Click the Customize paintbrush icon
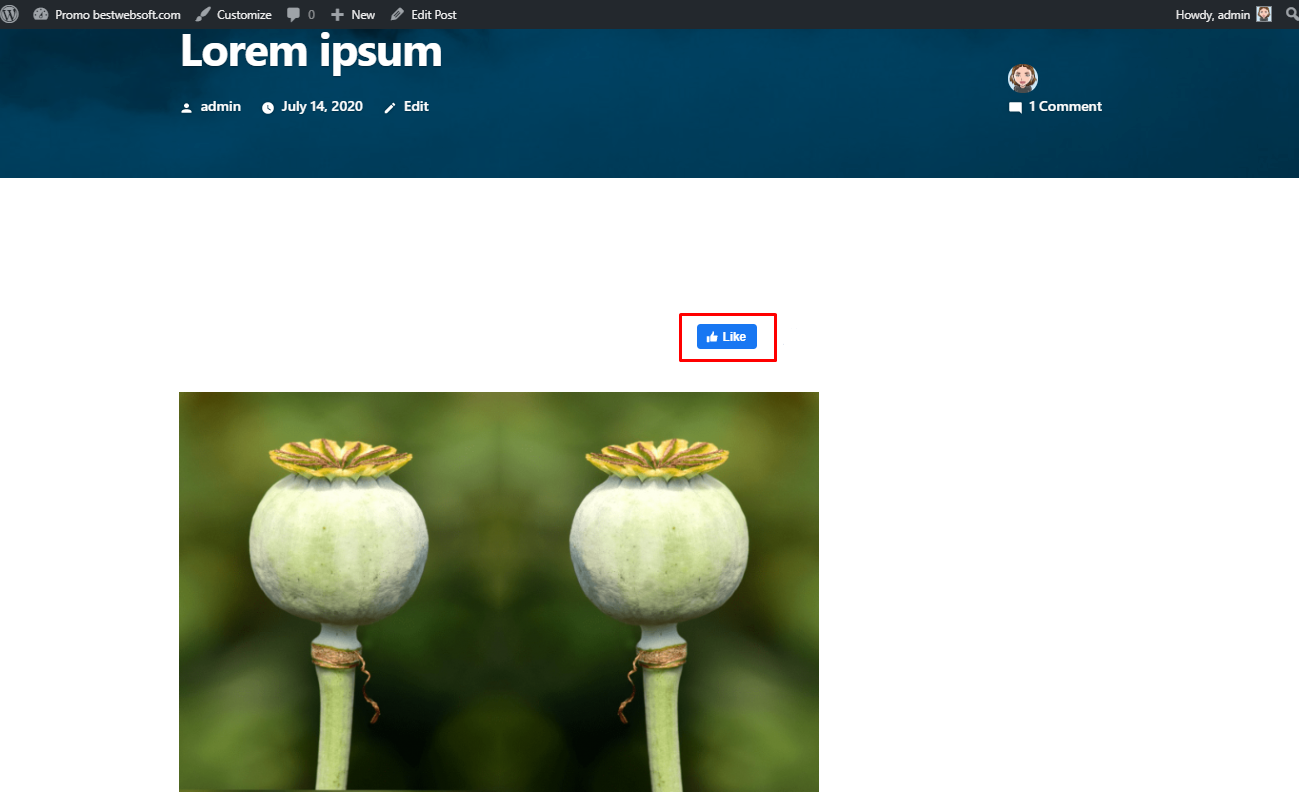The width and height of the screenshot is (1299, 800). point(203,14)
